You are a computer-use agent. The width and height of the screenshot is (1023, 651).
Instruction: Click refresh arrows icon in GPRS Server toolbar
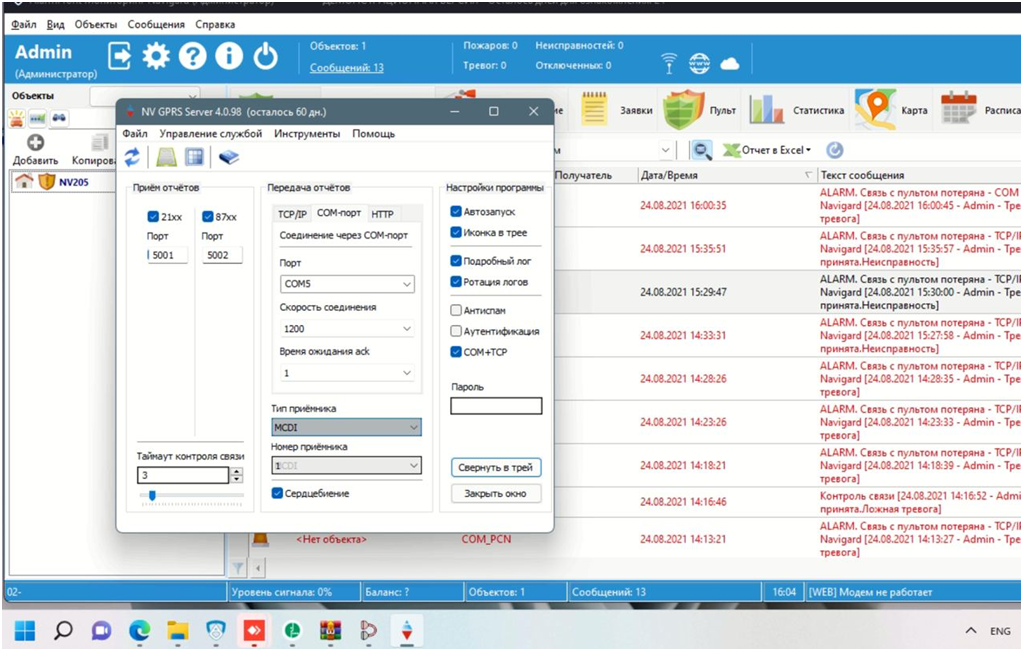[132, 157]
